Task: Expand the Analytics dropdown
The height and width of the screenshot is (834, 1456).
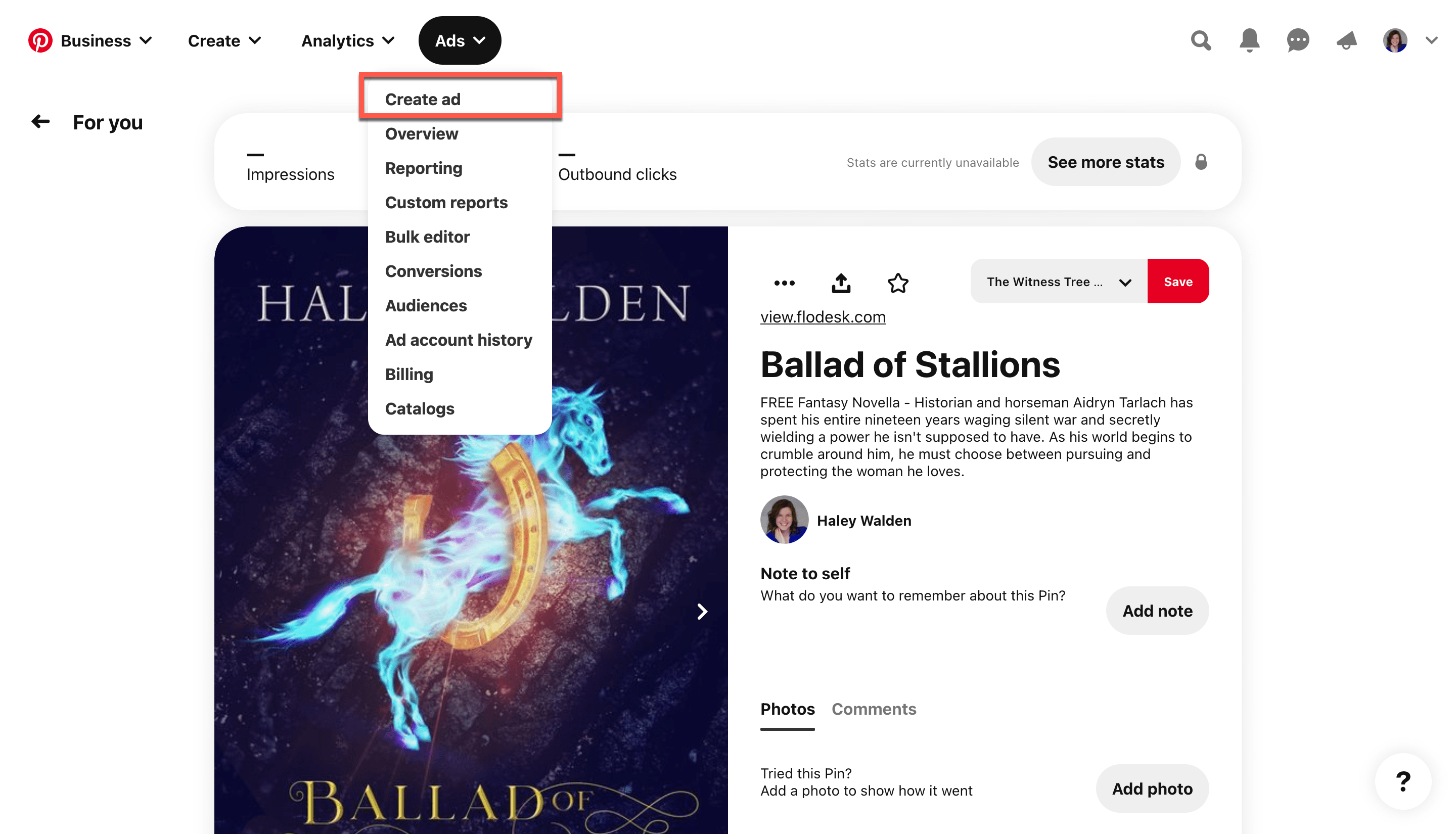Action: tap(348, 40)
